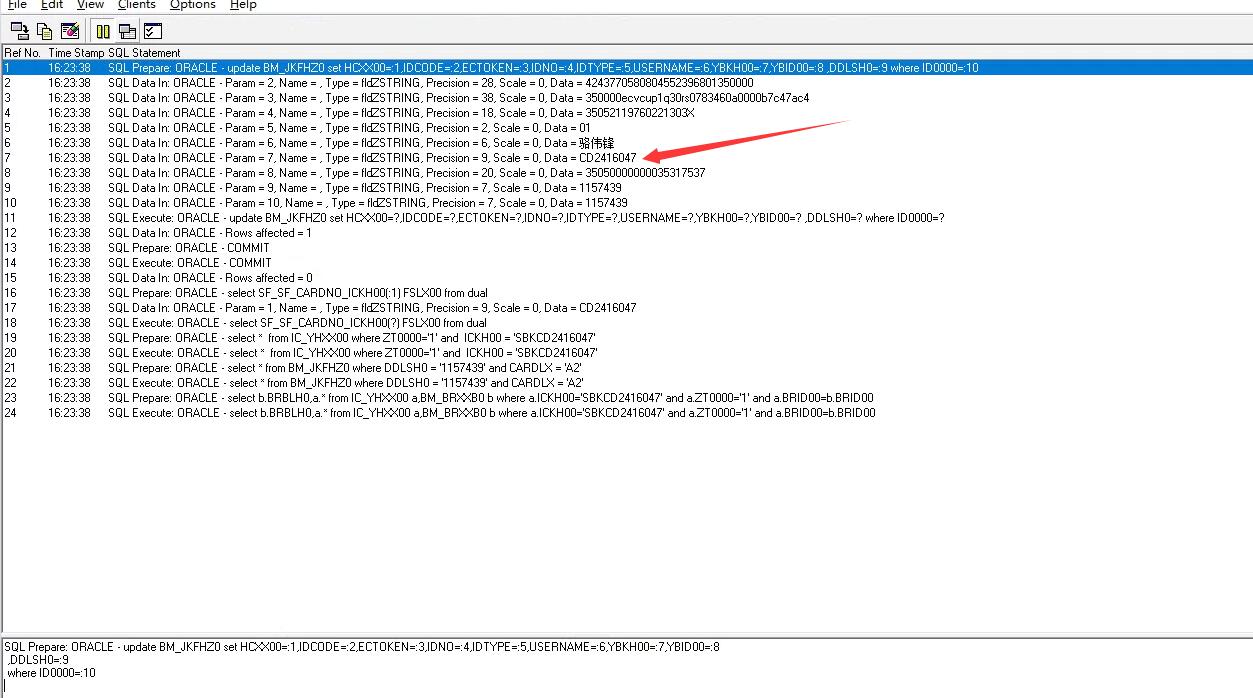Select row 2 Data In Param = 2
The width and height of the screenshot is (1253, 698).
pyautogui.click(x=626, y=83)
